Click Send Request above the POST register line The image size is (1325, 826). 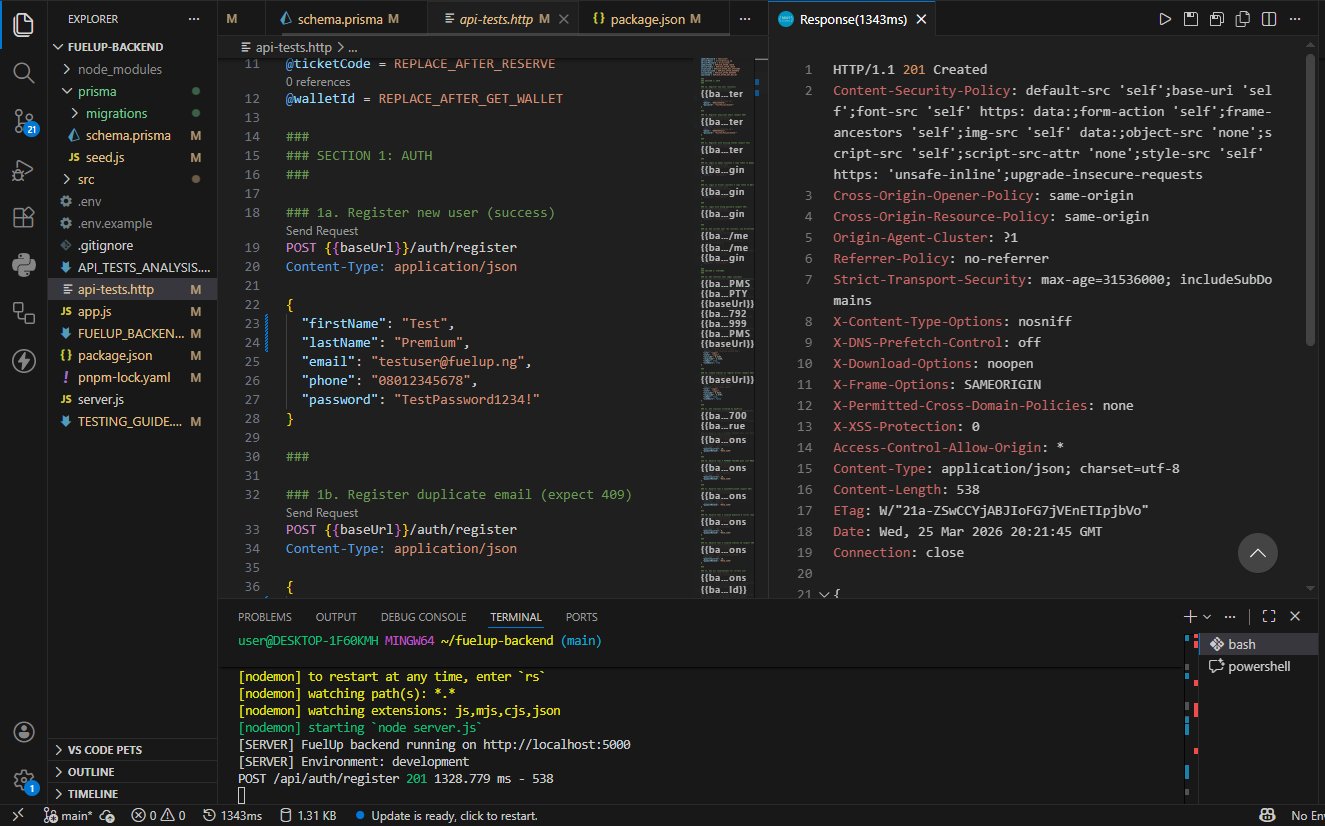(321, 231)
